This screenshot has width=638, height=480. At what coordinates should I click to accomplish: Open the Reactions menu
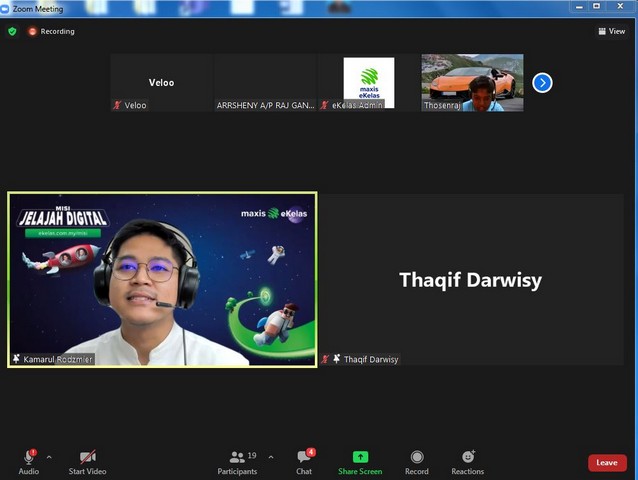pos(467,457)
